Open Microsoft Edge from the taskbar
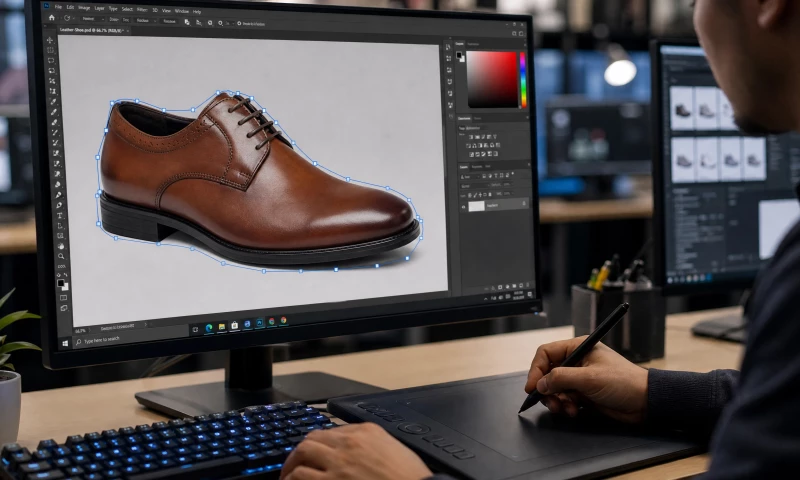The image size is (800, 480). pos(209,328)
